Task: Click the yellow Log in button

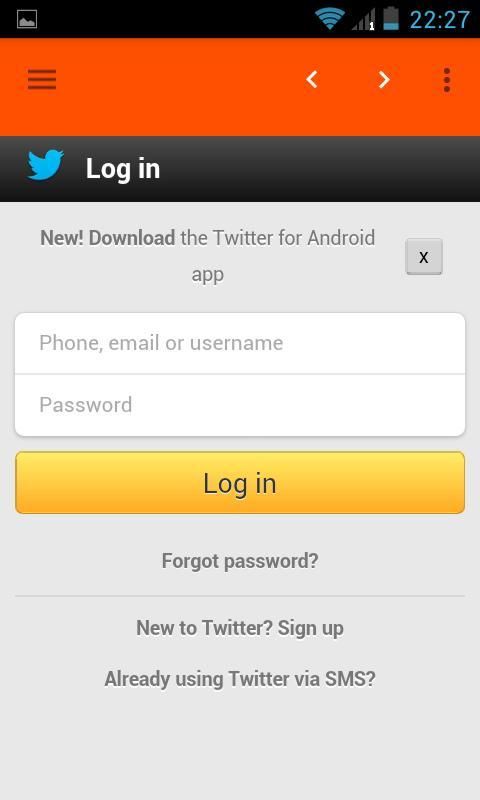Action: pyautogui.click(x=240, y=483)
